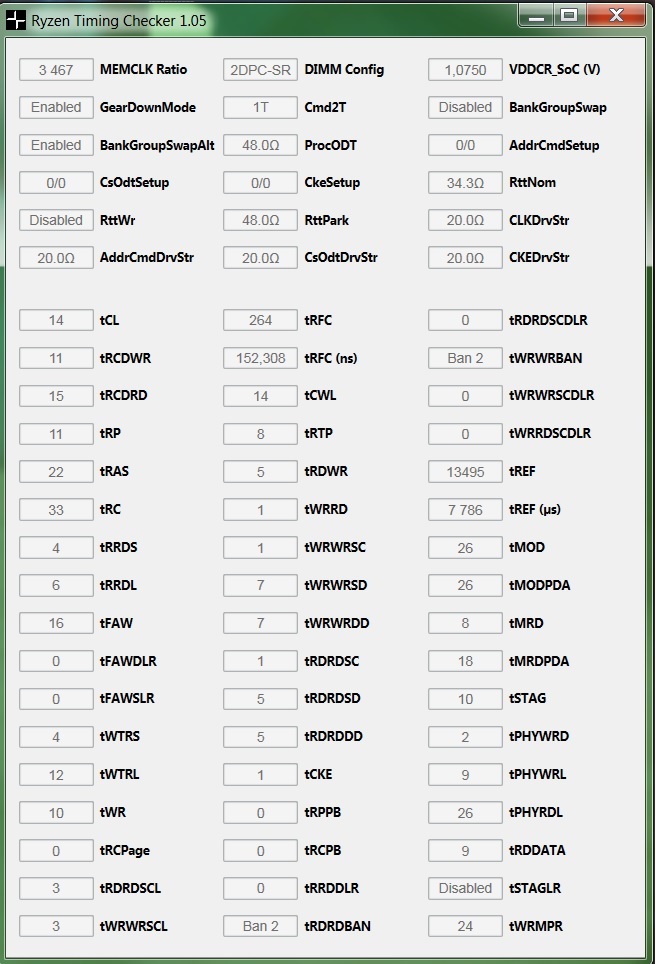656x964 pixels.
Task: Click the tRDDATA label text
Action: pos(537,850)
